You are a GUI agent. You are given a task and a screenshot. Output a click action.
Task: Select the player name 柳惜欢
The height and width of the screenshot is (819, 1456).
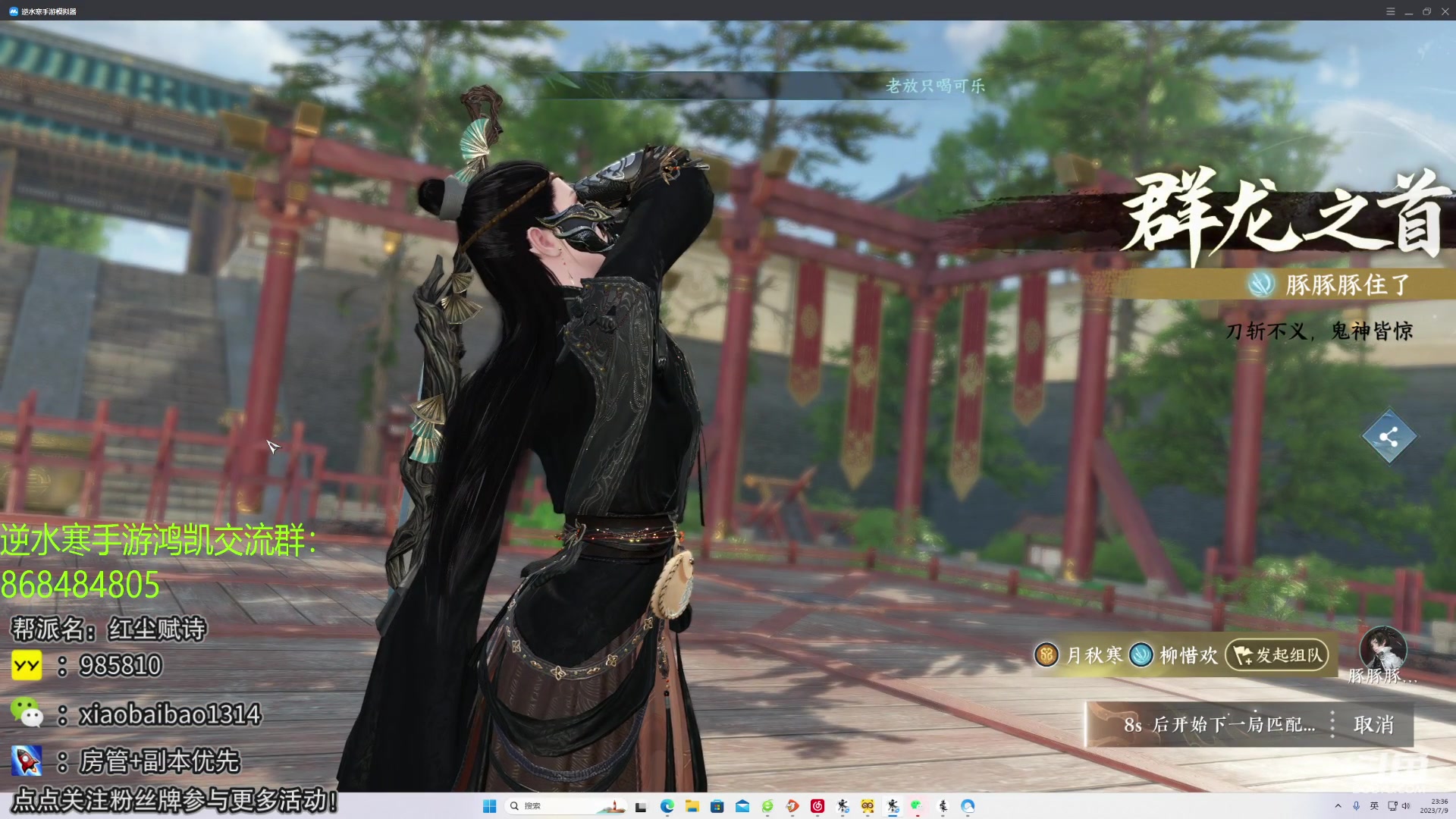(x=1188, y=655)
